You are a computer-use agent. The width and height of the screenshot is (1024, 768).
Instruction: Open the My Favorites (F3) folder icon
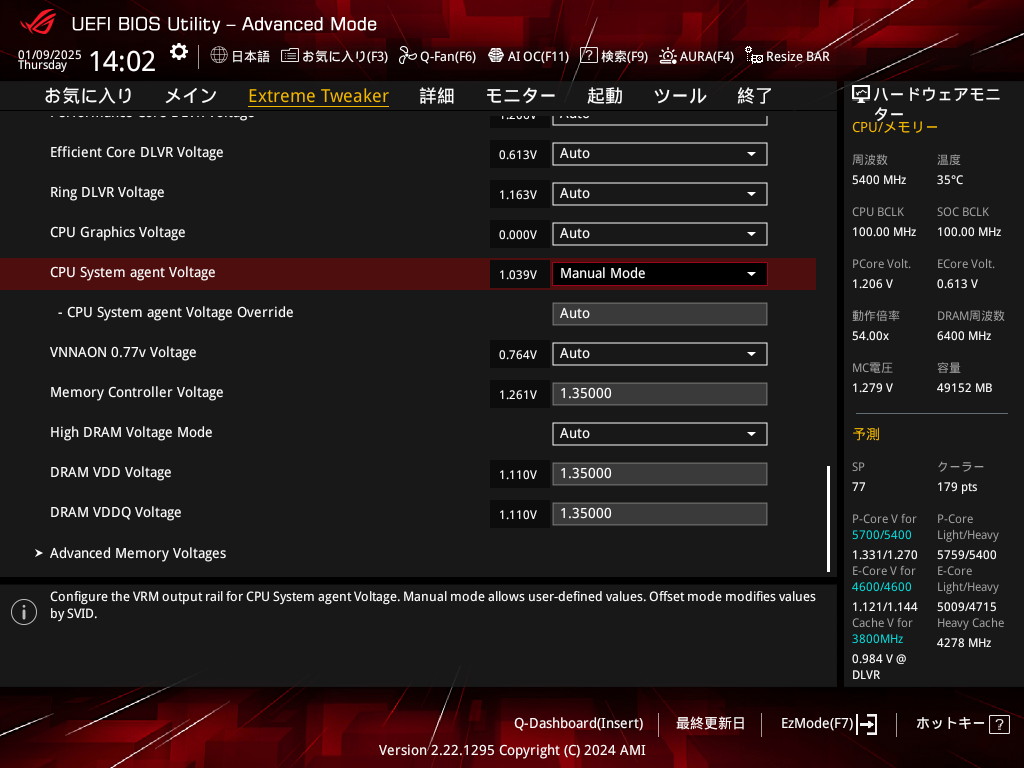290,56
